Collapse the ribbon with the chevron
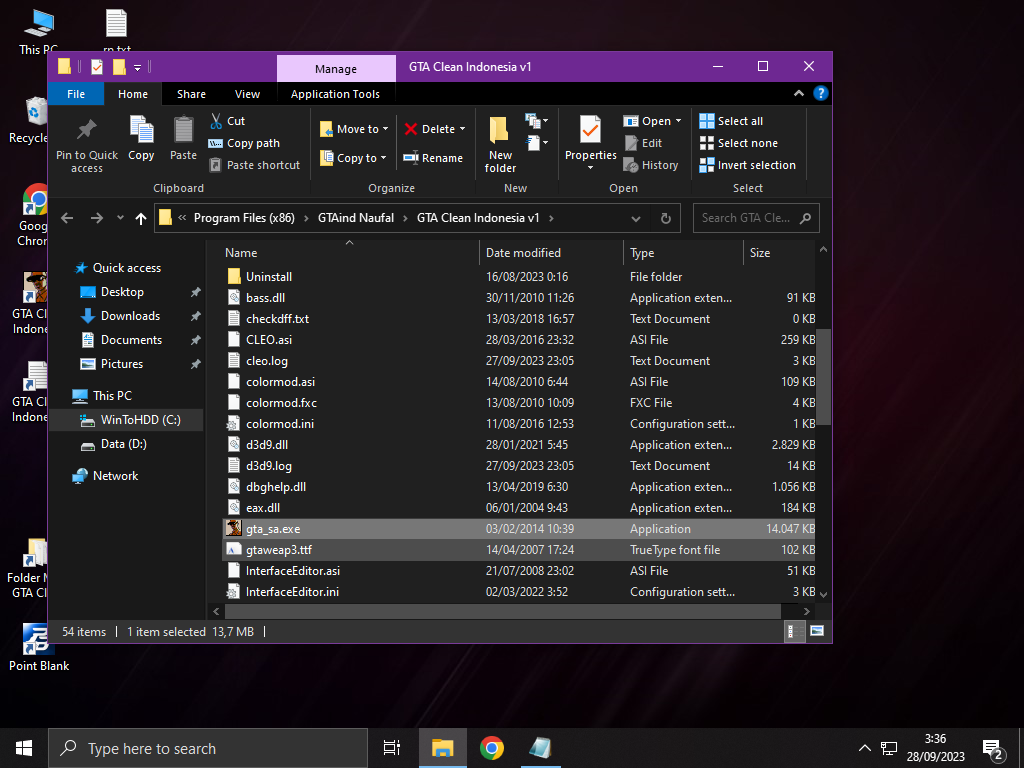Image resolution: width=1024 pixels, height=768 pixels. point(798,93)
